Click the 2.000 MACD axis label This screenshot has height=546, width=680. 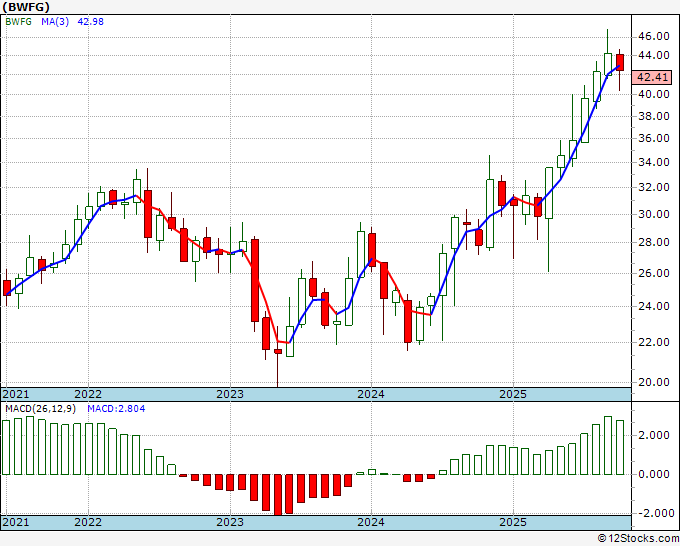pos(654,435)
